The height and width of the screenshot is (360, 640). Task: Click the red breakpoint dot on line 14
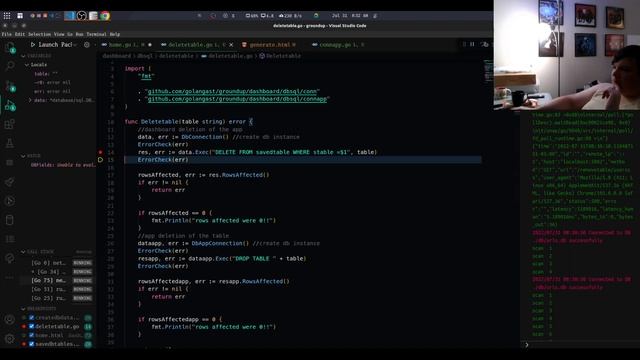pos(100,152)
